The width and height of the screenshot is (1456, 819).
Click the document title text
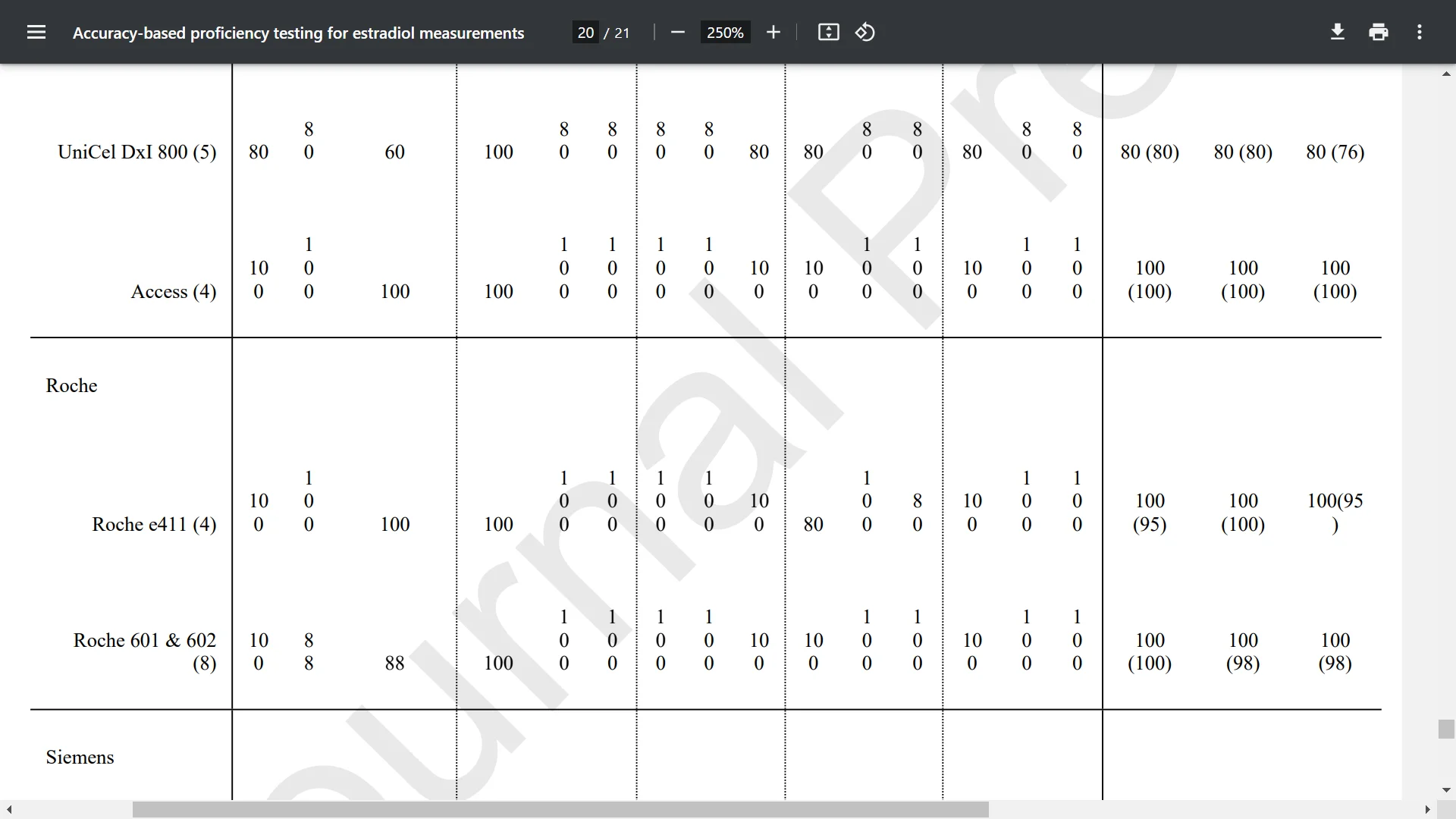point(298,33)
